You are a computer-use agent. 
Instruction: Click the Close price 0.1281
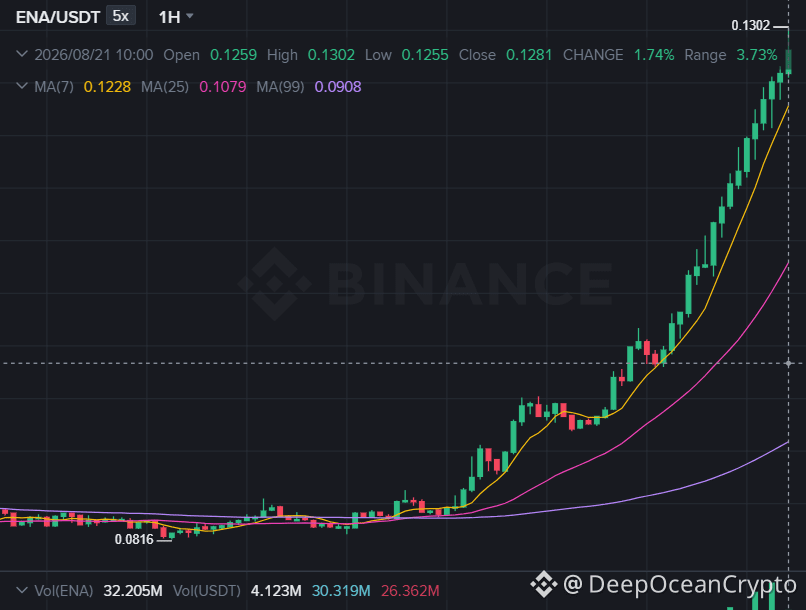(529, 55)
